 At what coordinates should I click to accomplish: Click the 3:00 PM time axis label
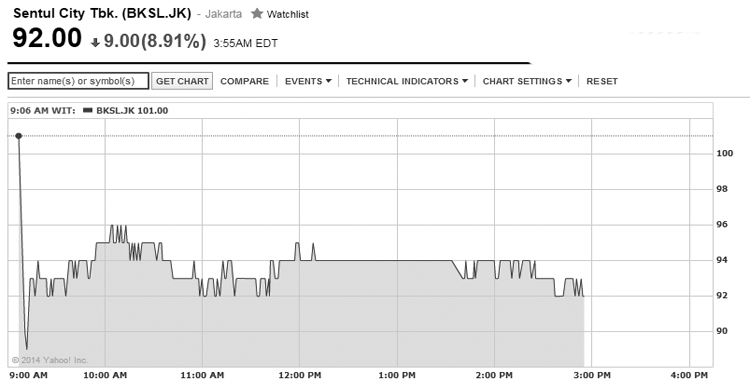[x=592, y=375]
